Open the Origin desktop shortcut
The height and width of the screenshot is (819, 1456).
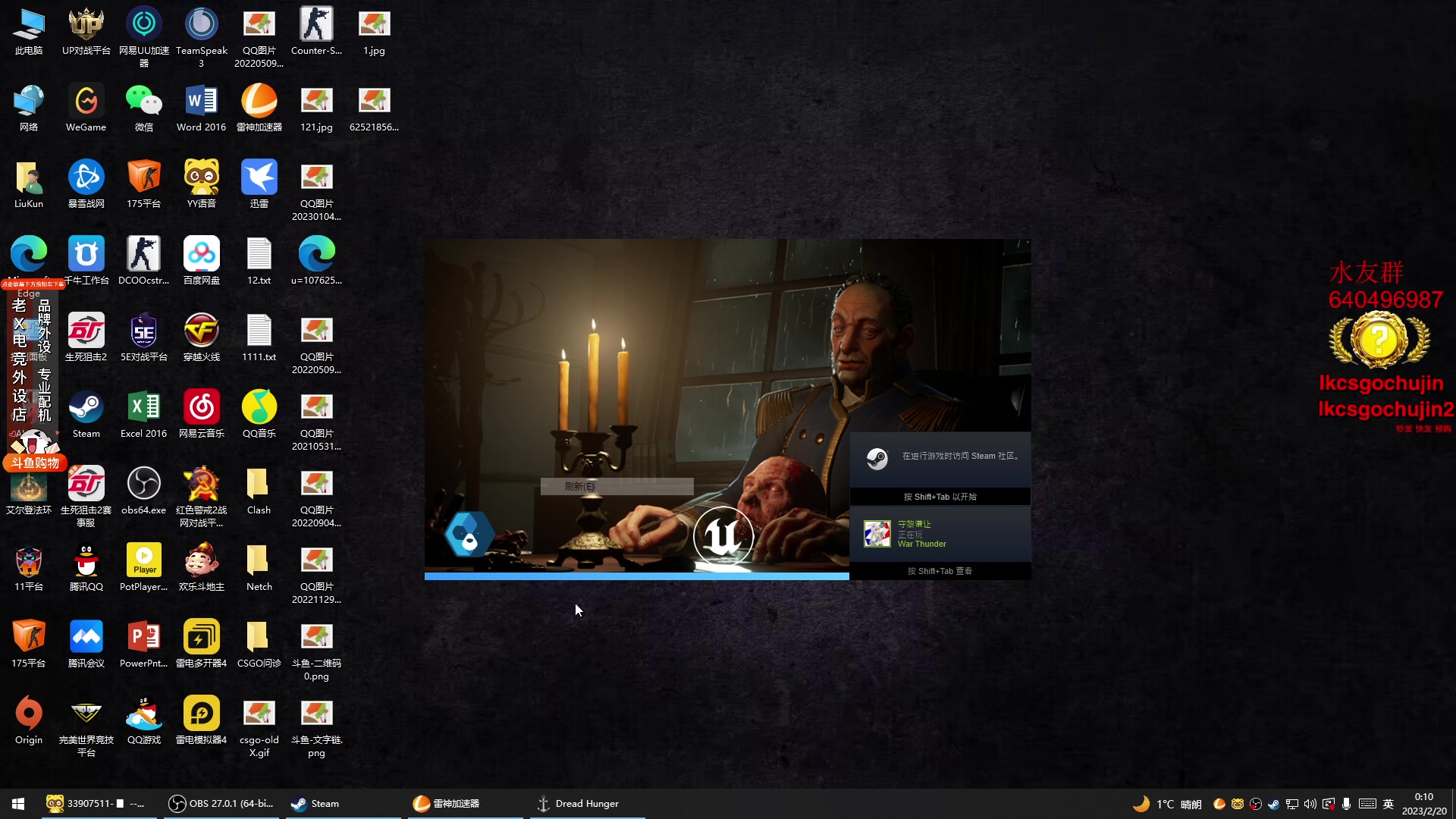point(29,720)
